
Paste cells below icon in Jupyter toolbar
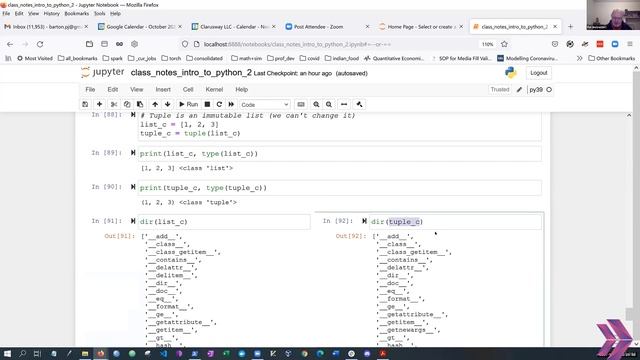(x=140, y=104)
